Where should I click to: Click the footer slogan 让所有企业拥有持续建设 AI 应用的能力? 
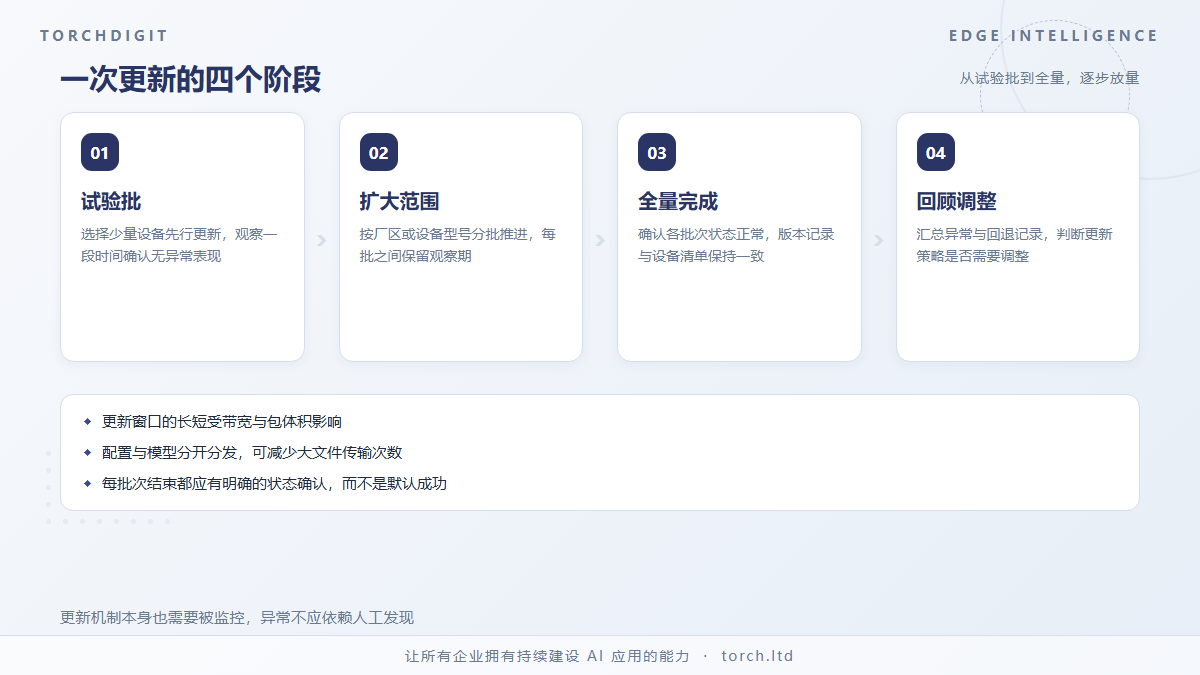547,656
